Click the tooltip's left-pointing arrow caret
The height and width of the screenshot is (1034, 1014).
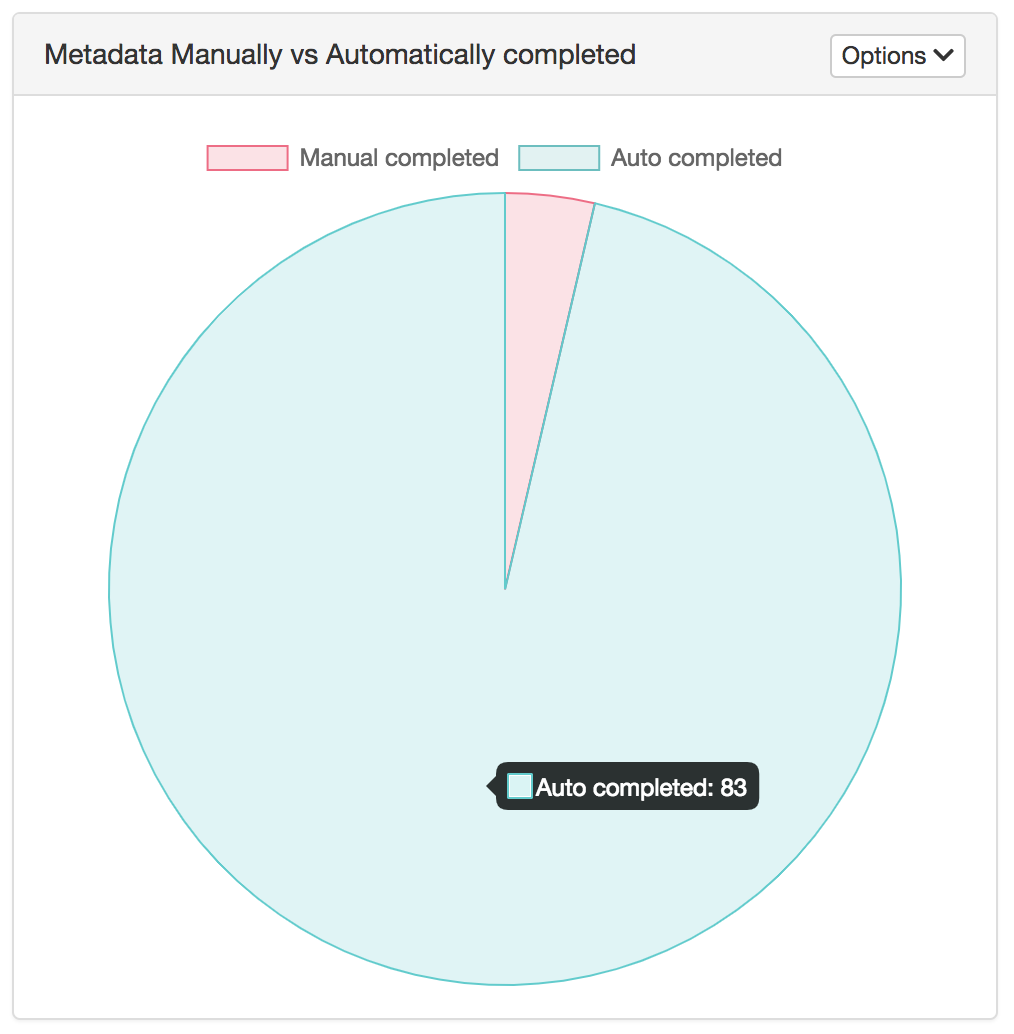(492, 787)
